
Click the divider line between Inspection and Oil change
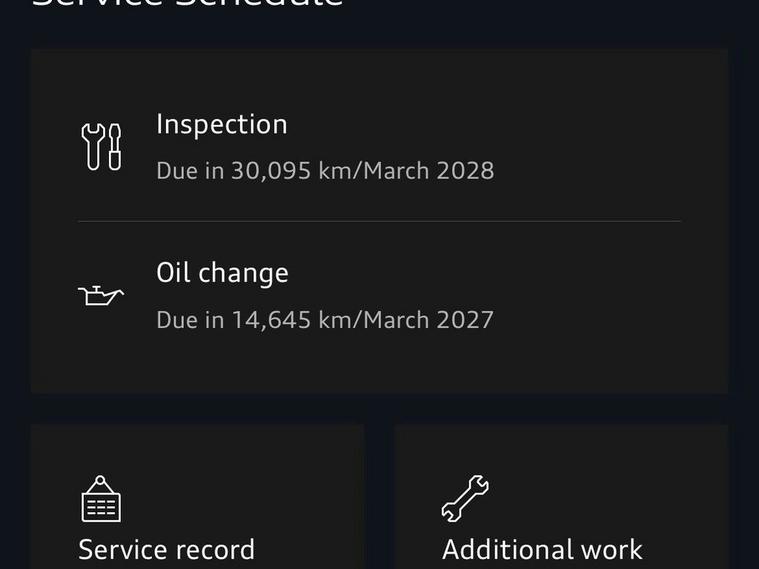coord(379,221)
